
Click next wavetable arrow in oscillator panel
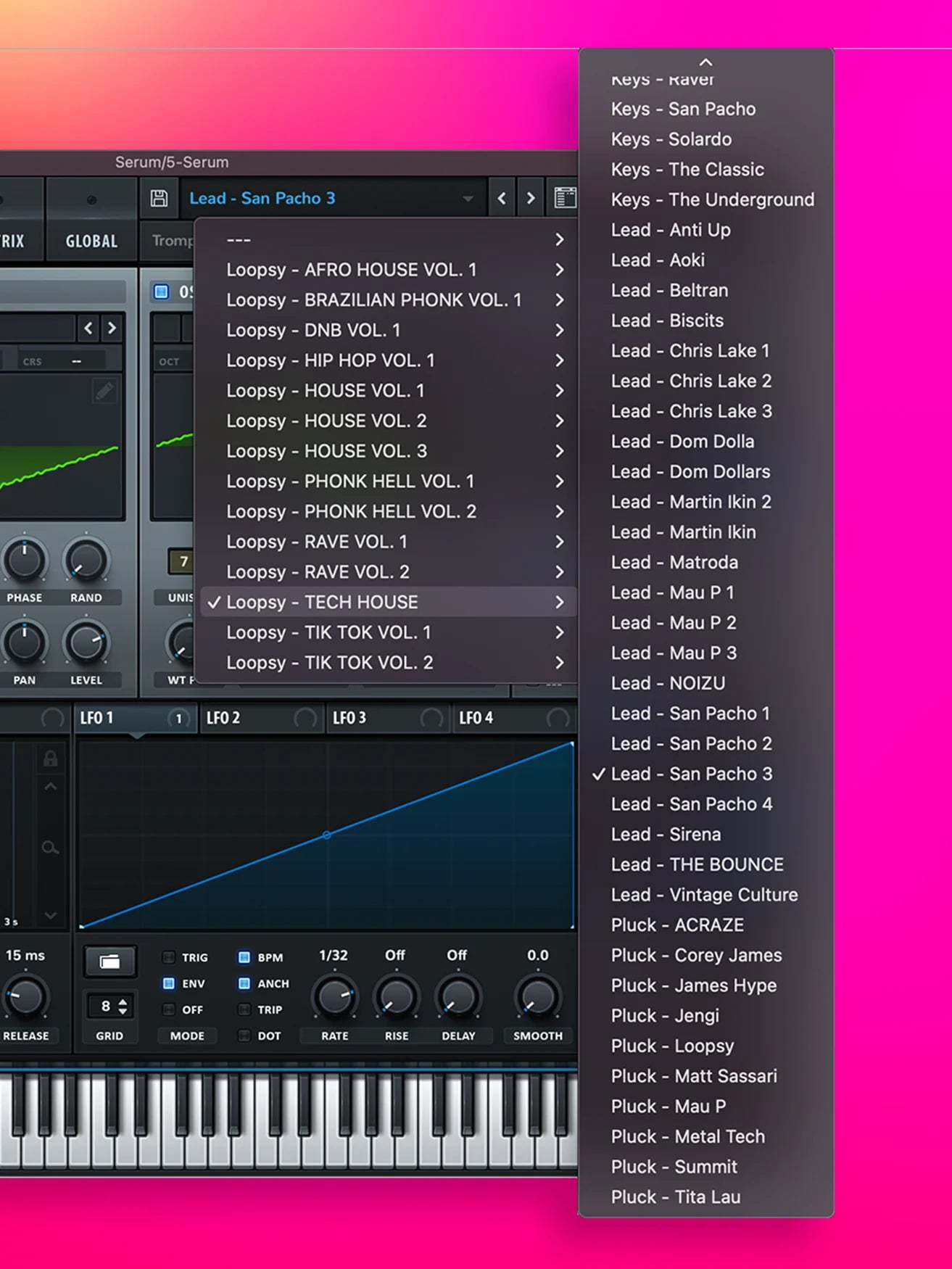coord(112,328)
